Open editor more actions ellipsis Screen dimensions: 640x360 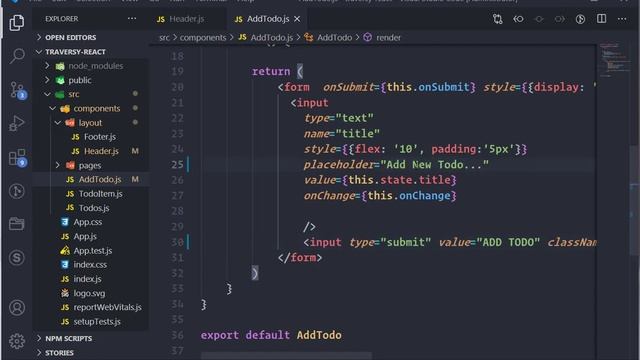click(x=622, y=19)
